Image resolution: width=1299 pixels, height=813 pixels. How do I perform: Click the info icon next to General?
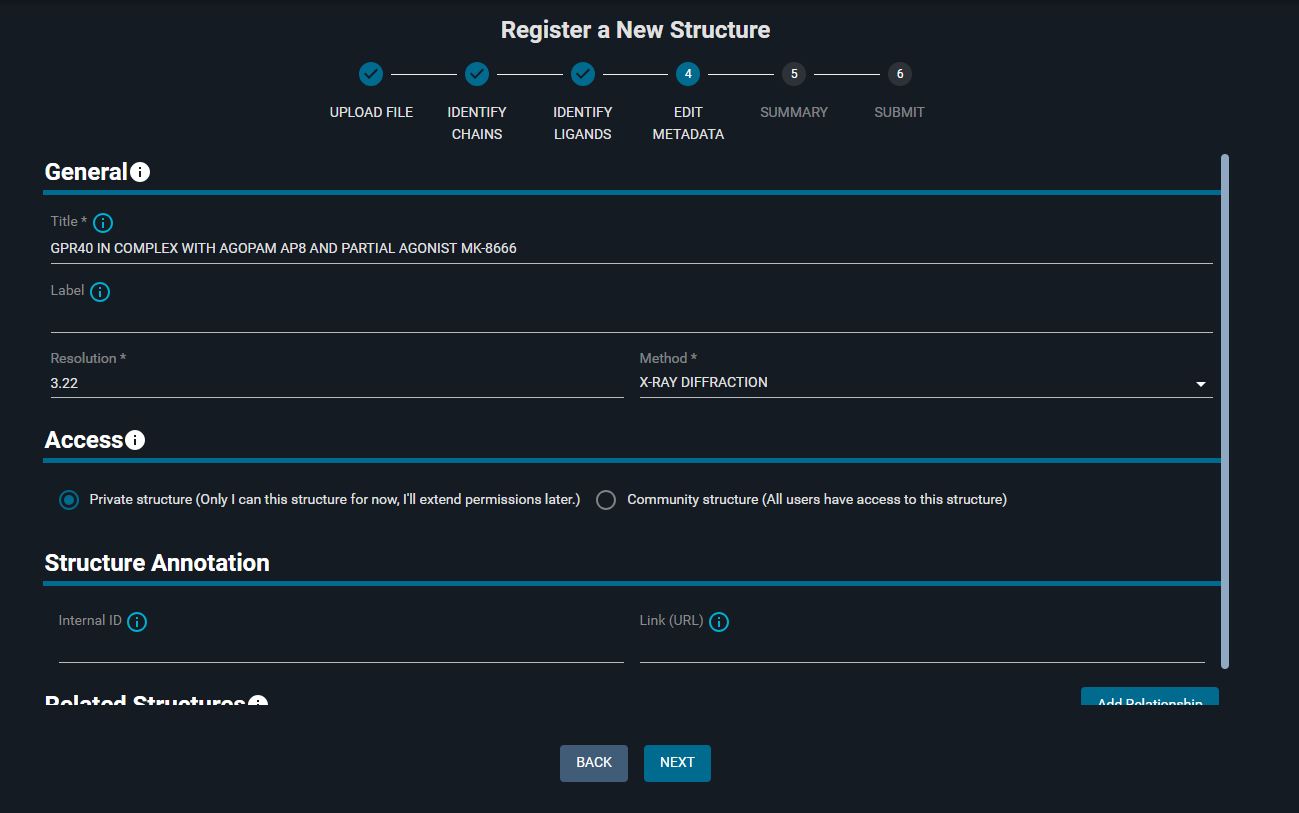(140, 172)
